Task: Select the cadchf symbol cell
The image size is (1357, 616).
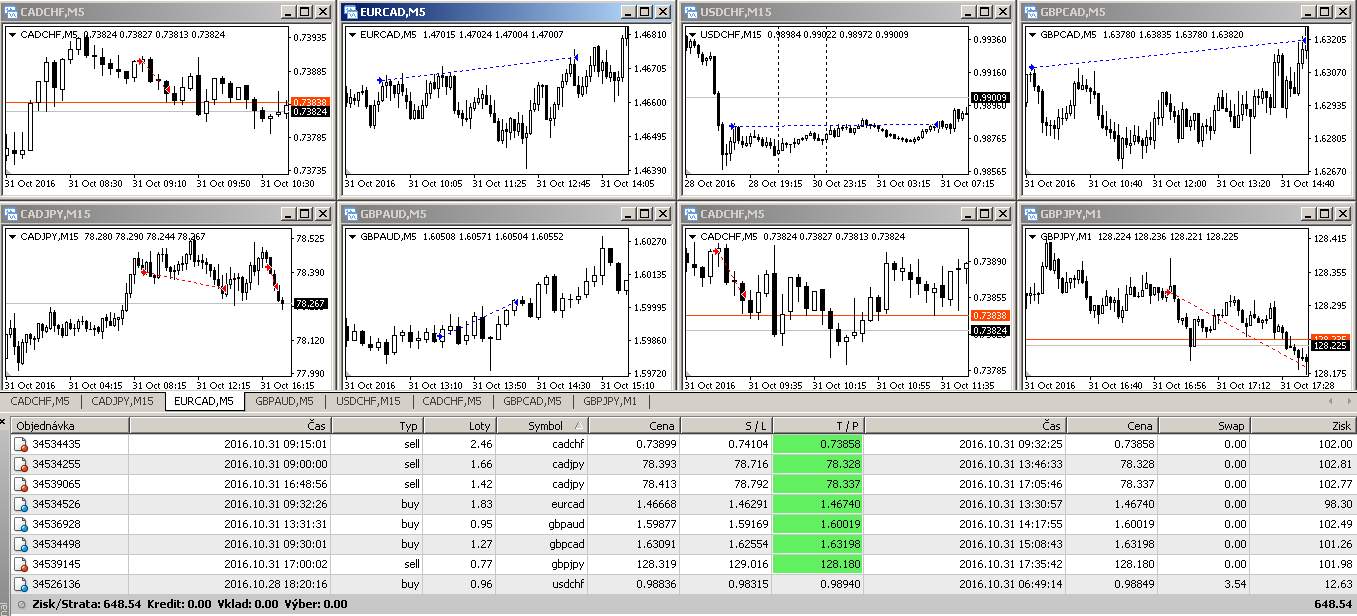Action: [x=544, y=444]
